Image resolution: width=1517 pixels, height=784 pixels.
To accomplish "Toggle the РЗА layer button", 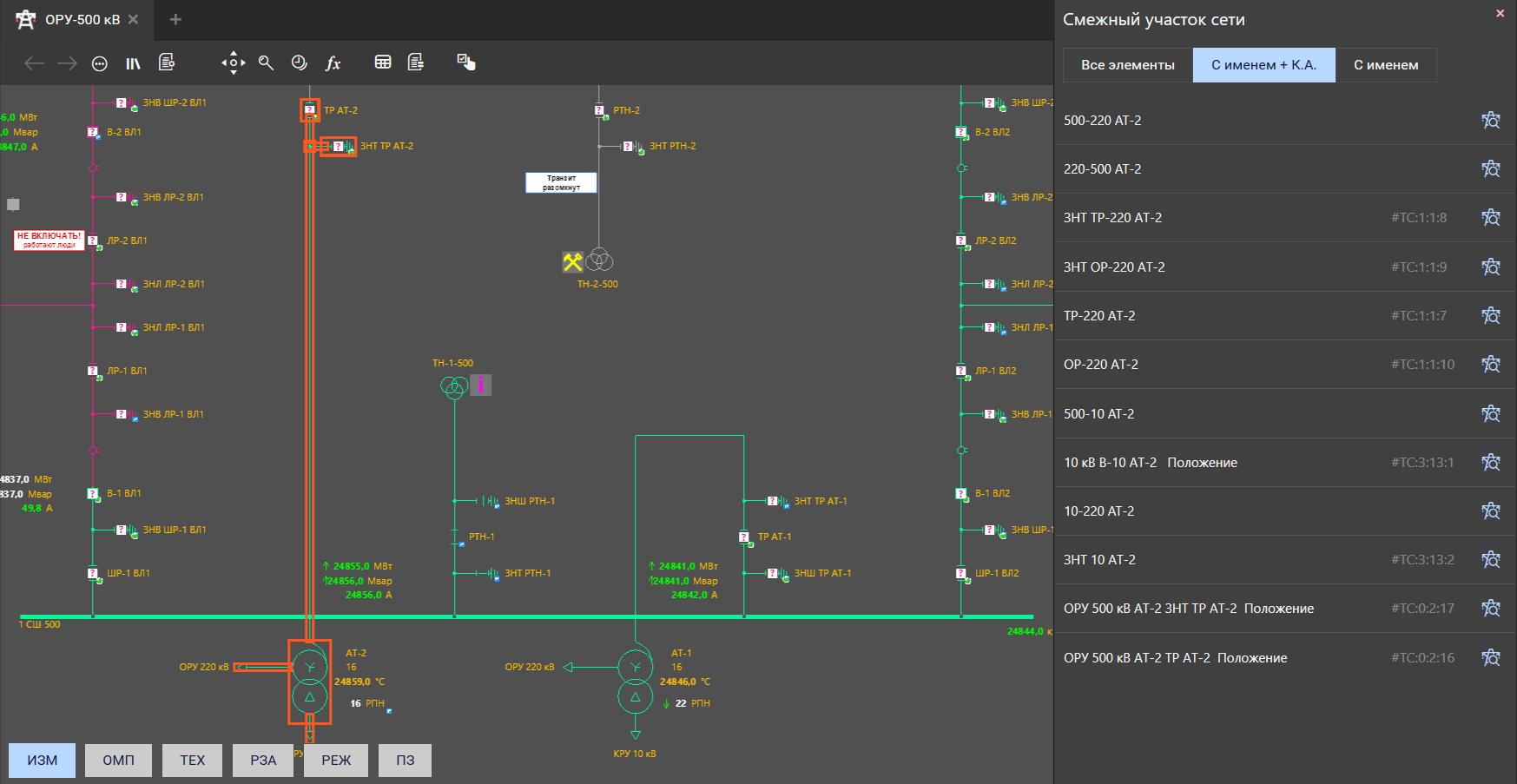I will click(x=263, y=761).
